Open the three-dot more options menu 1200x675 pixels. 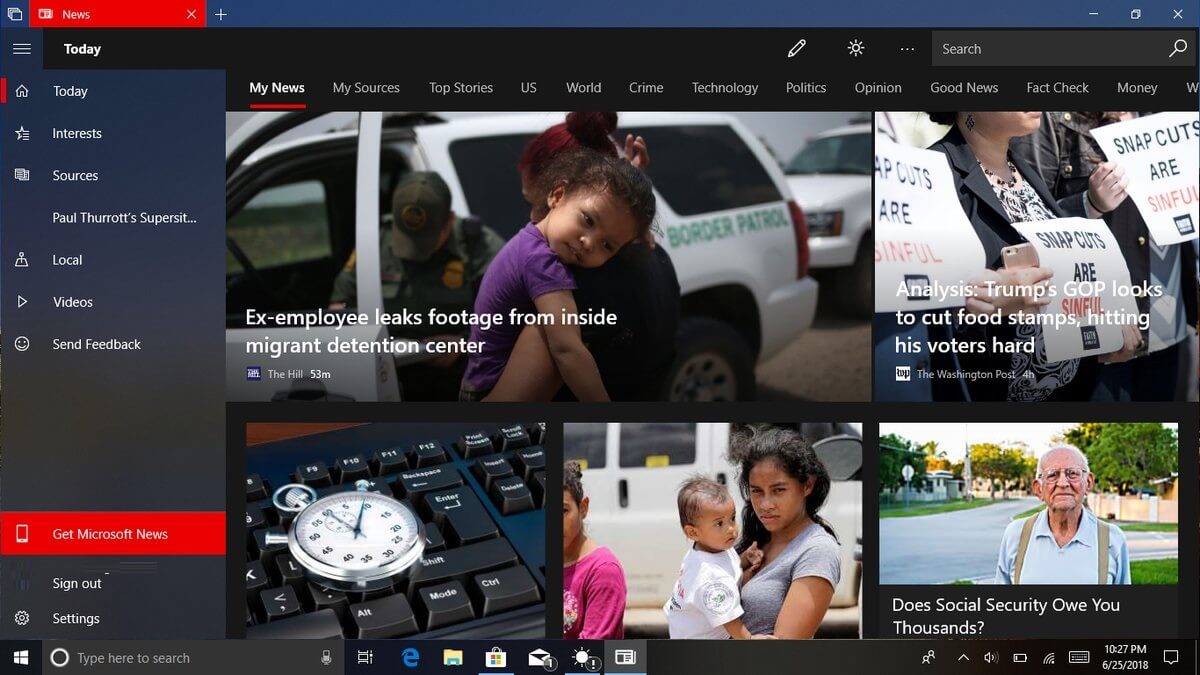click(907, 48)
